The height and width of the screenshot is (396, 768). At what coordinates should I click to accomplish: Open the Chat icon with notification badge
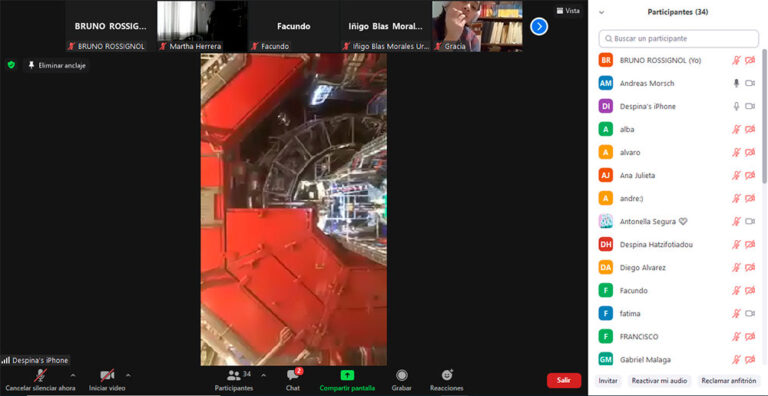pos(294,375)
